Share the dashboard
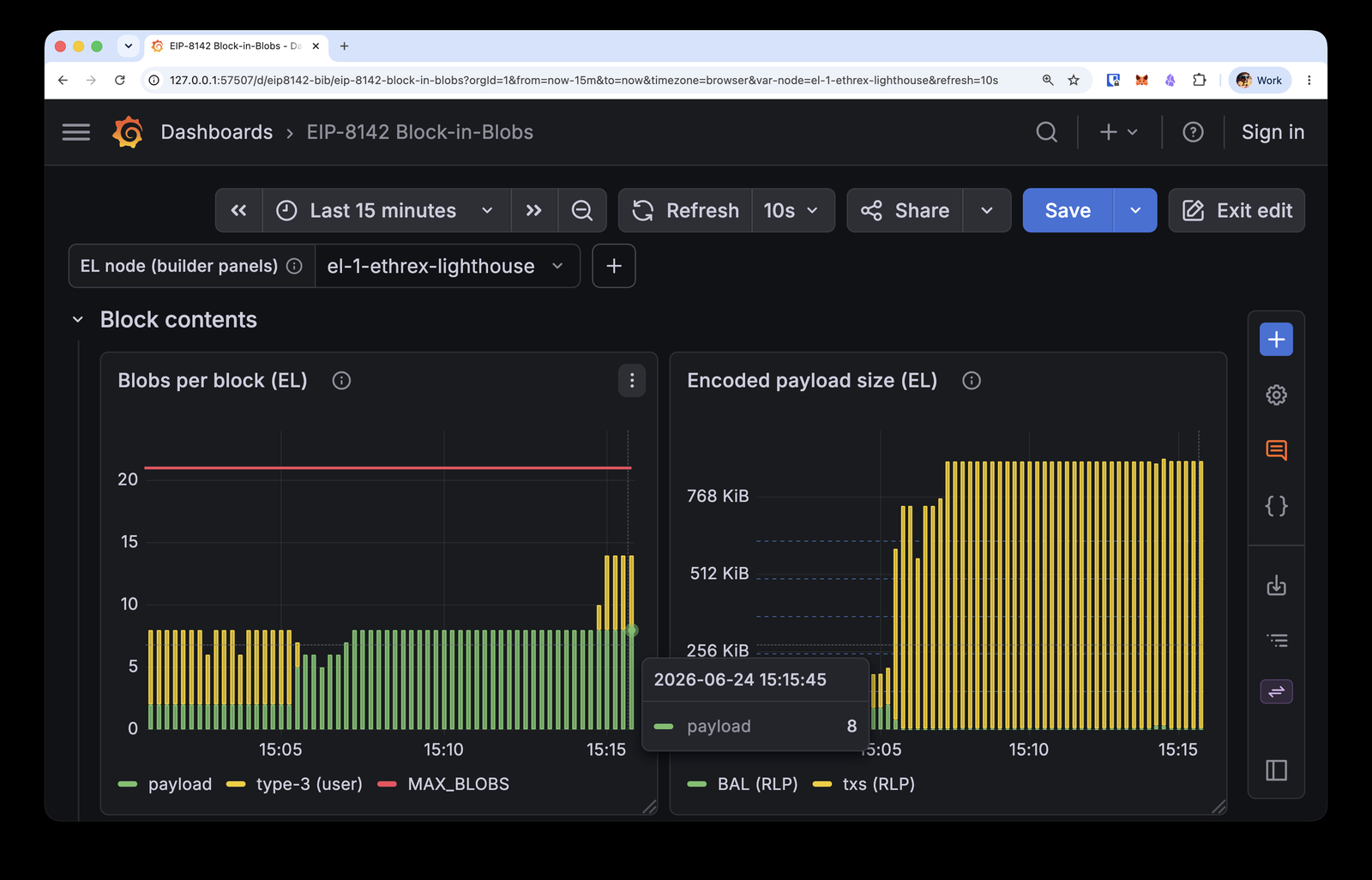This screenshot has width=1372, height=880. (x=905, y=210)
